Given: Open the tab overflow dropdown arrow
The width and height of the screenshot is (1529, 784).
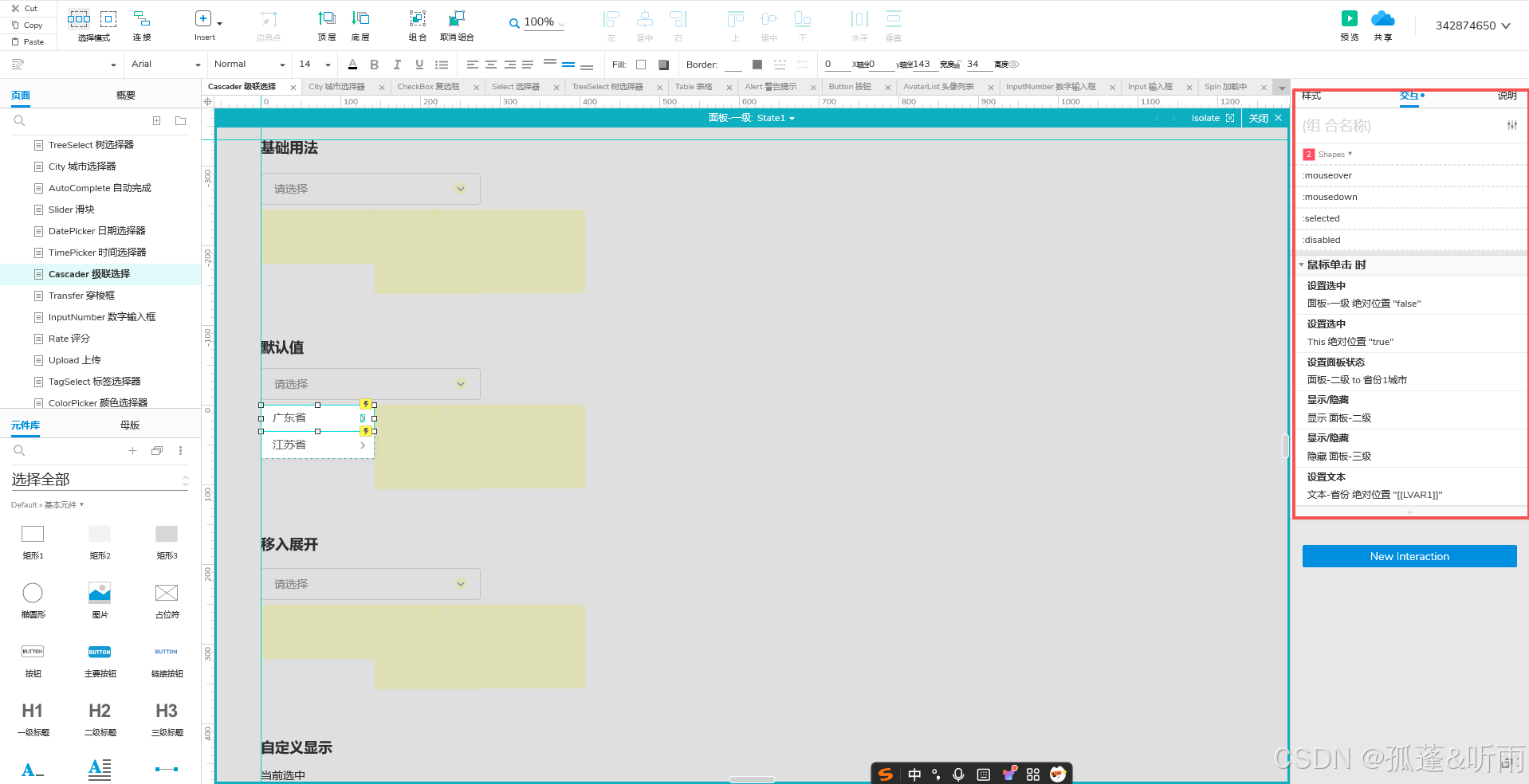Looking at the screenshot, I should (x=1282, y=88).
